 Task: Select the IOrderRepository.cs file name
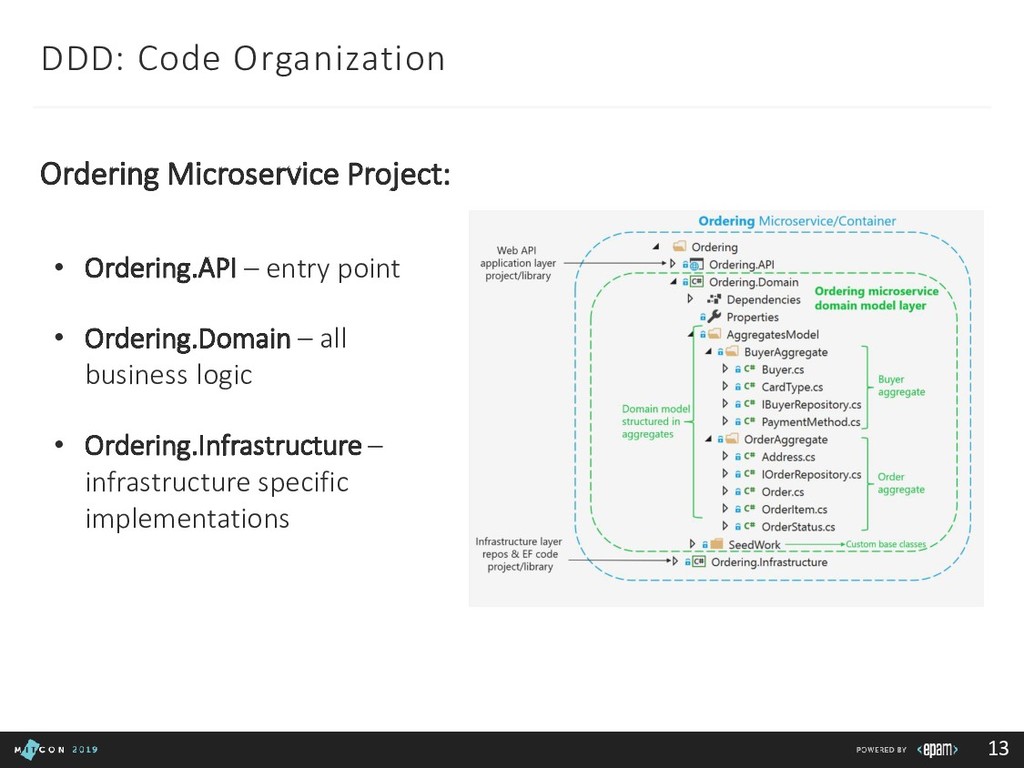[811, 475]
